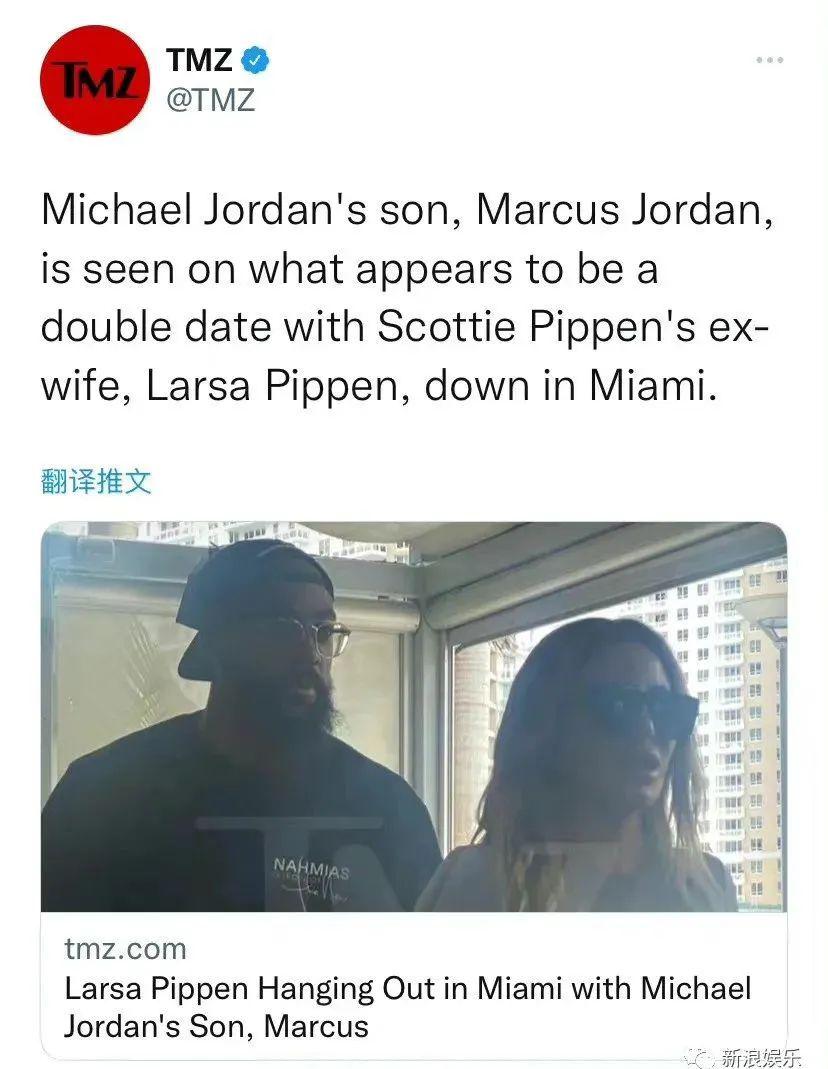Image resolution: width=828 pixels, height=1069 pixels.
Task: Open the Larsa Pippen Hanging Out headline
Action: [408, 1007]
